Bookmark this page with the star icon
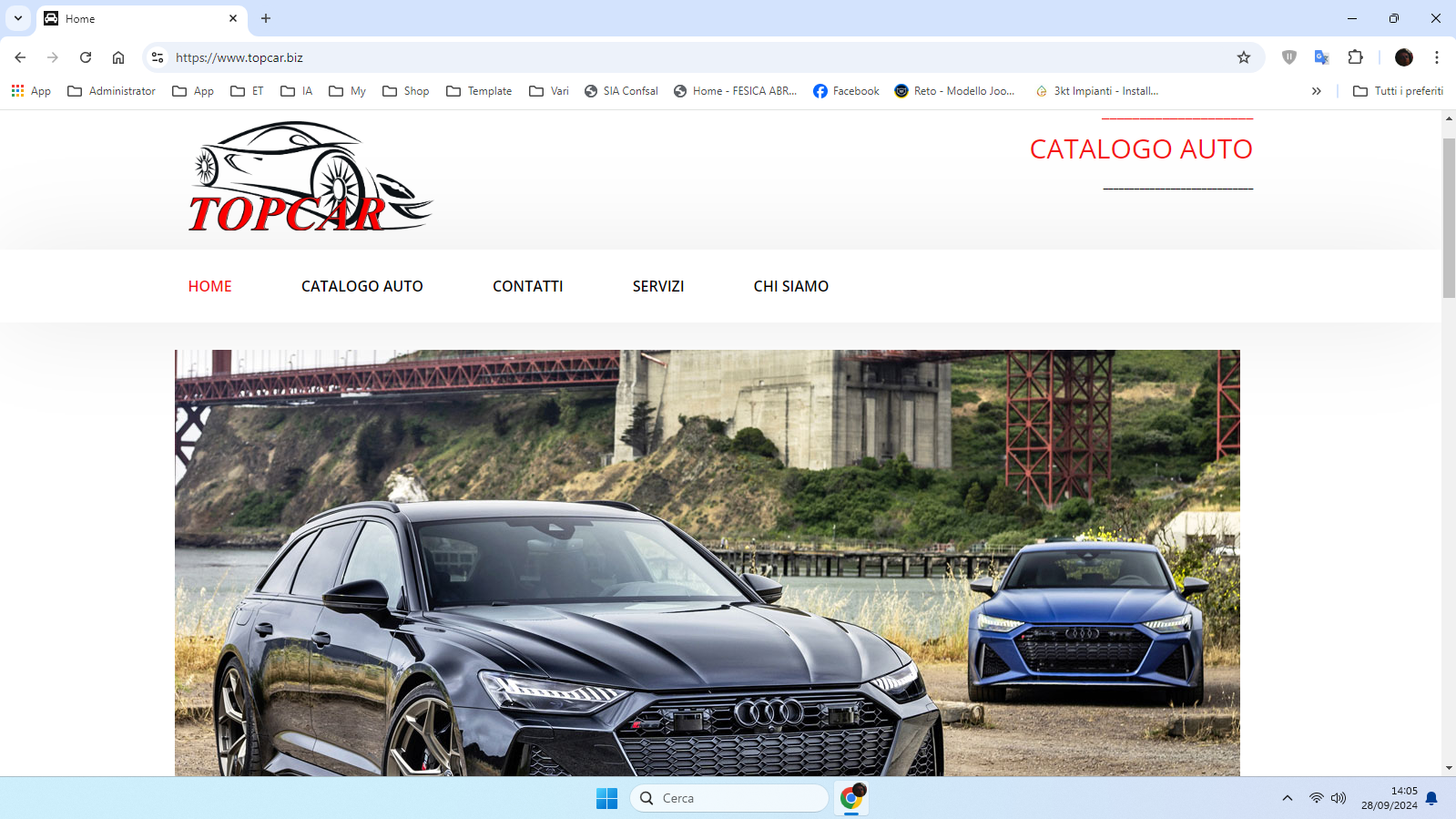Viewport: 1456px width, 819px height. point(1244,57)
